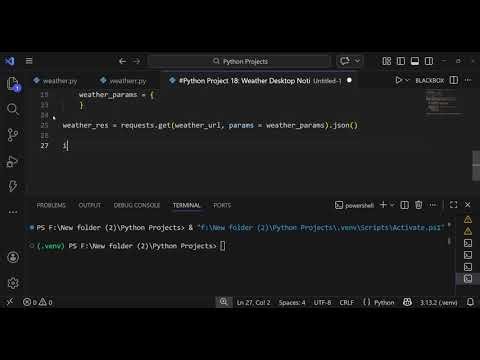Click the code minimap
480x360 pixels.
pos(443,103)
